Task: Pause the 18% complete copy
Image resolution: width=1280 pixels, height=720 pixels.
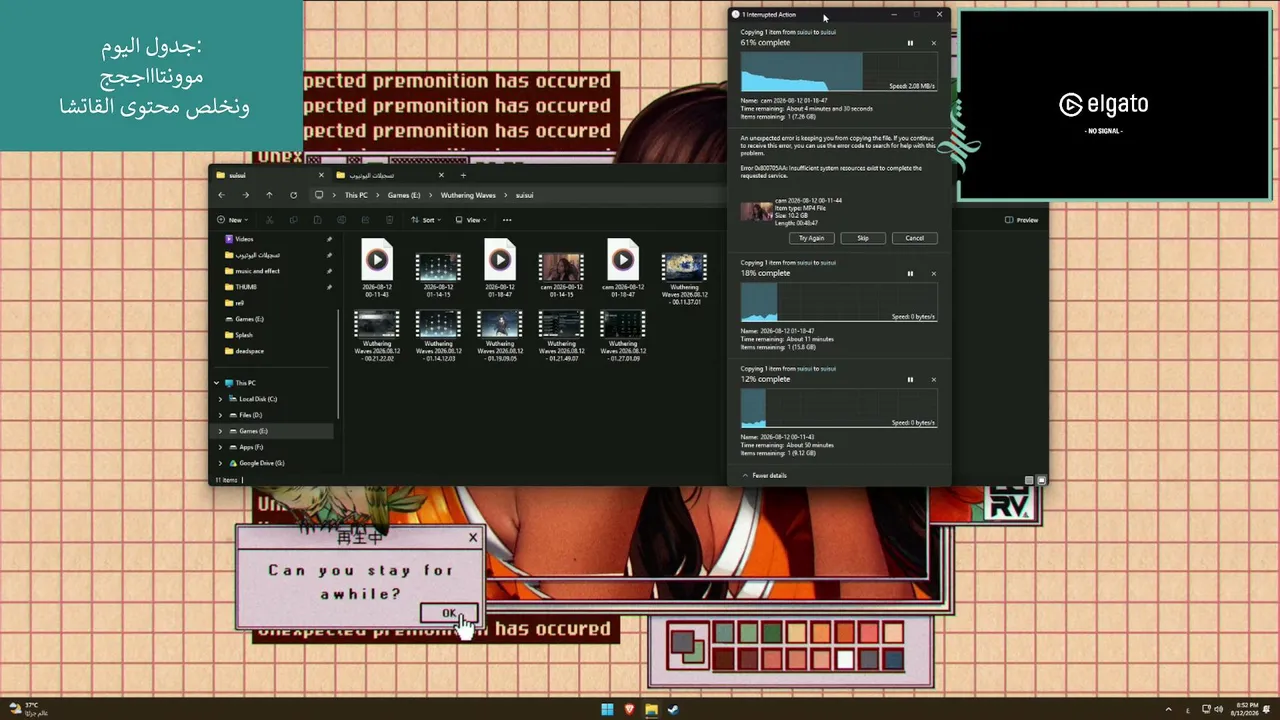Action: (x=910, y=273)
